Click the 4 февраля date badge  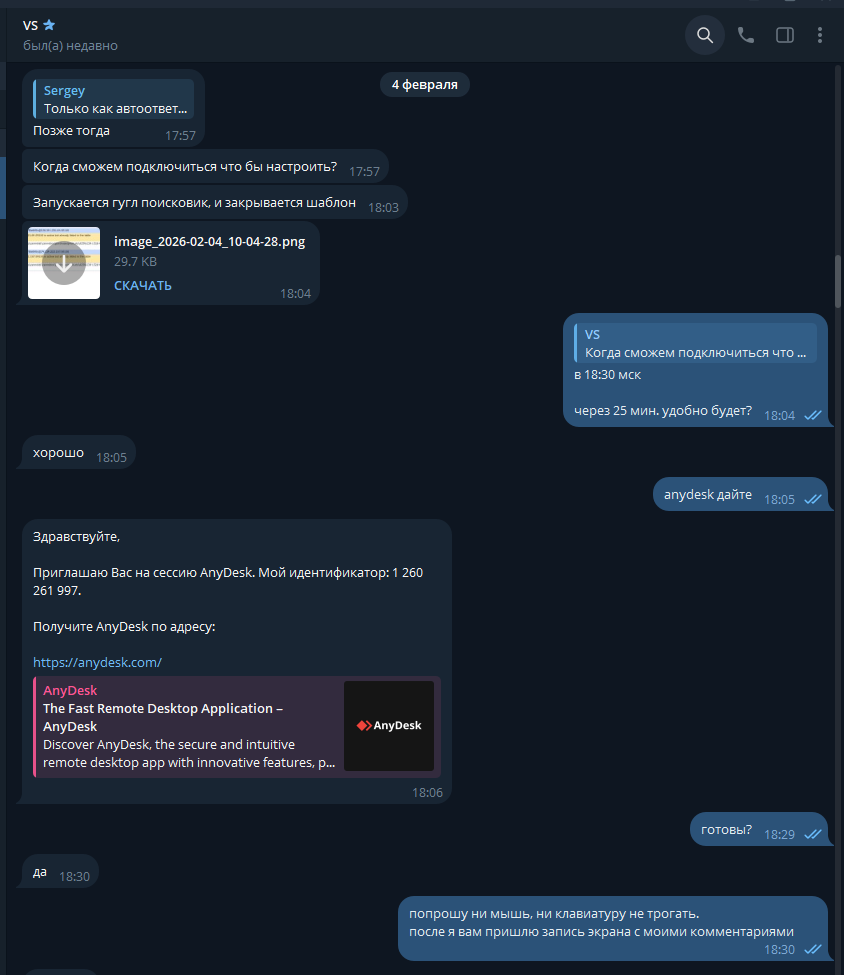(x=424, y=85)
